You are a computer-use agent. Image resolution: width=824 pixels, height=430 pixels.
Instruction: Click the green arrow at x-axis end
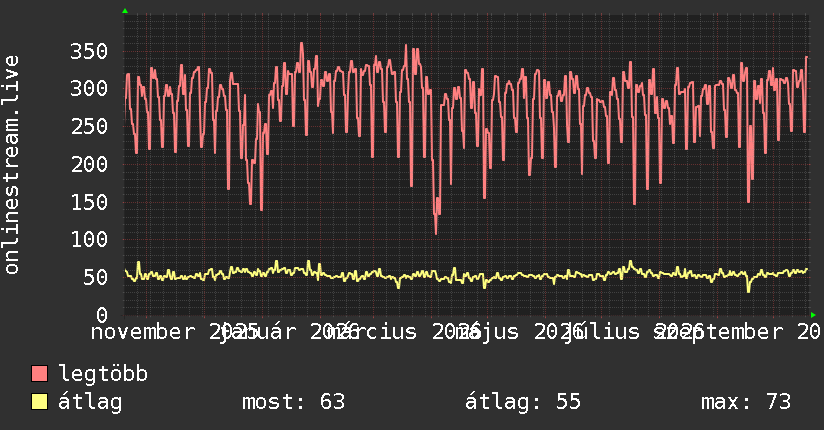pos(813,315)
